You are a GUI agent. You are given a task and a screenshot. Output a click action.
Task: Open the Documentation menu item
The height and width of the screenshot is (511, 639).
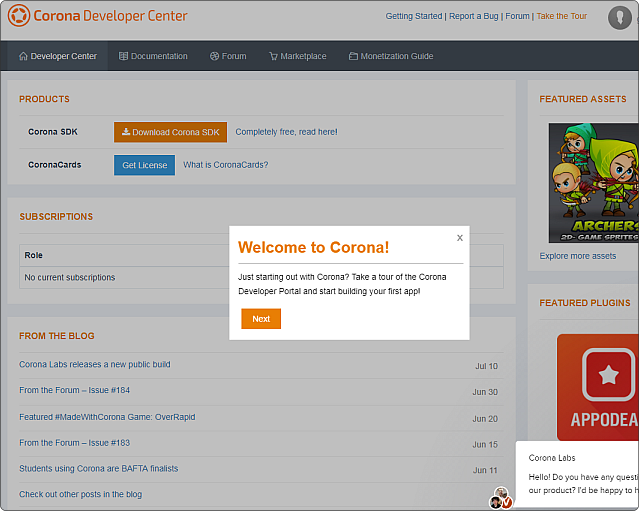[153, 56]
